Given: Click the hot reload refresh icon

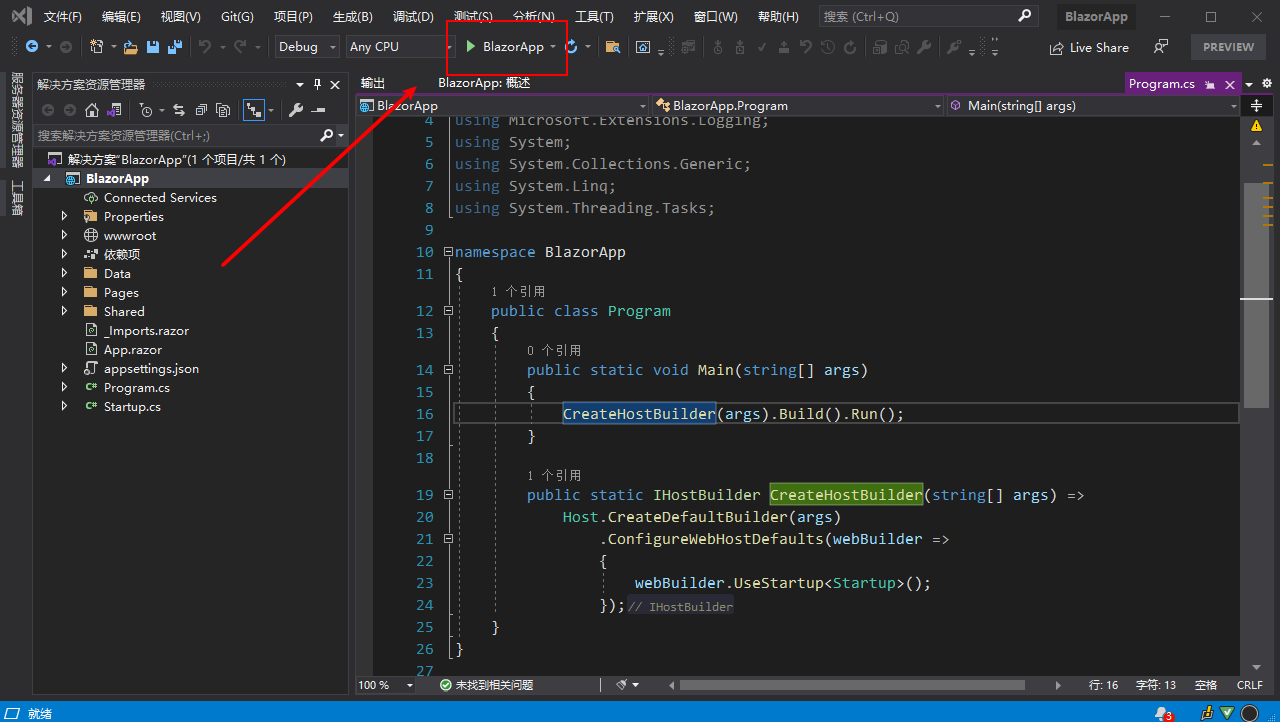Looking at the screenshot, I should tap(571, 47).
